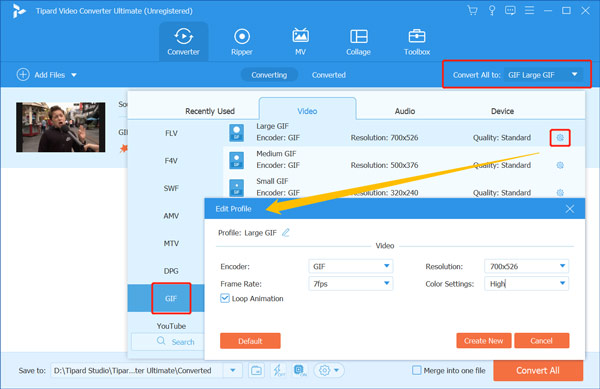Viewport: 600px width, 389px height.
Task: Click the register key icon
Action: pos(492,10)
